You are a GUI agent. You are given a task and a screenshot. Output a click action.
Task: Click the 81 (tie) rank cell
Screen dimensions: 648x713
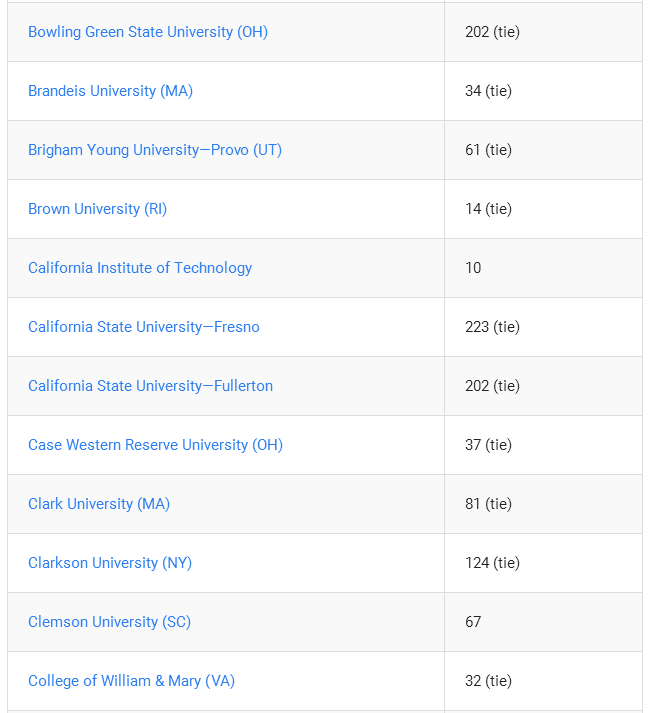tap(543, 504)
